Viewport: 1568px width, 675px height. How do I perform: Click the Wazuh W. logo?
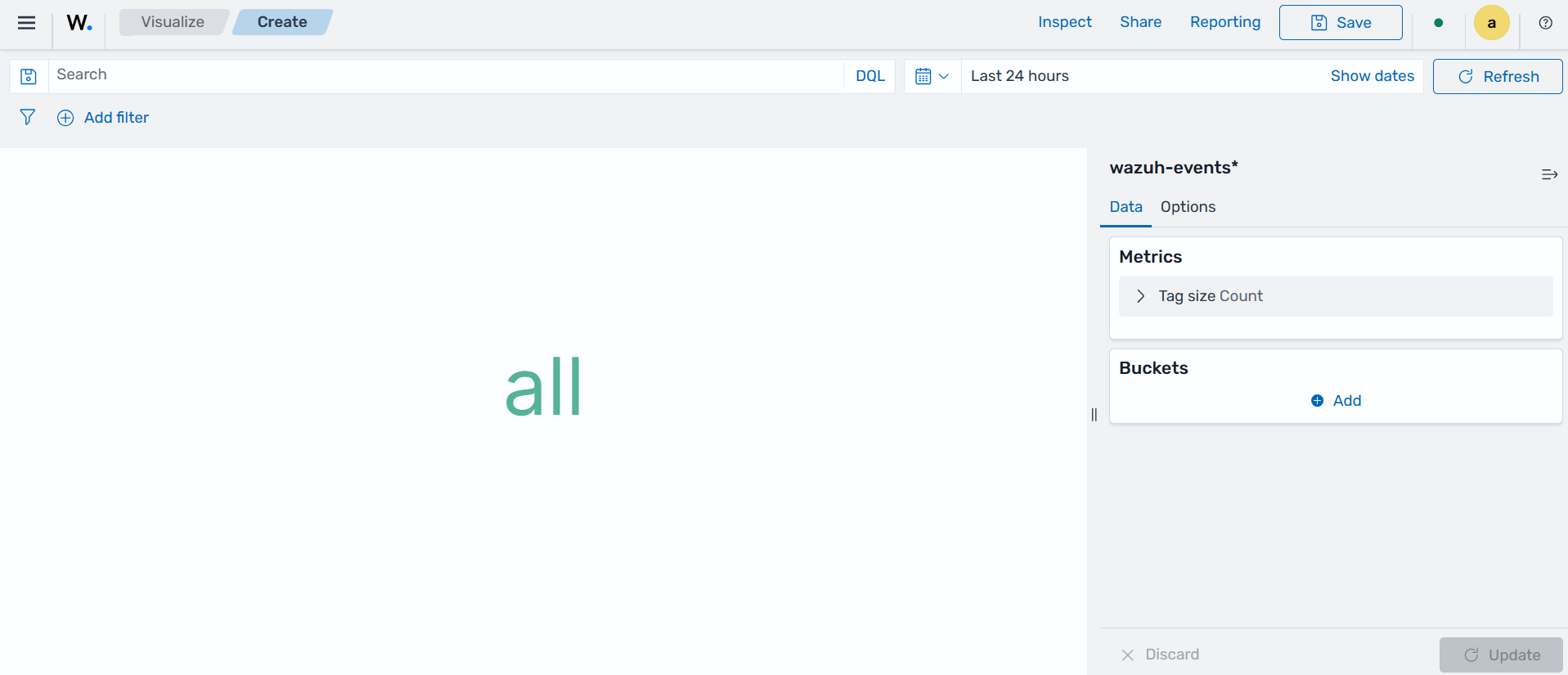point(79,23)
